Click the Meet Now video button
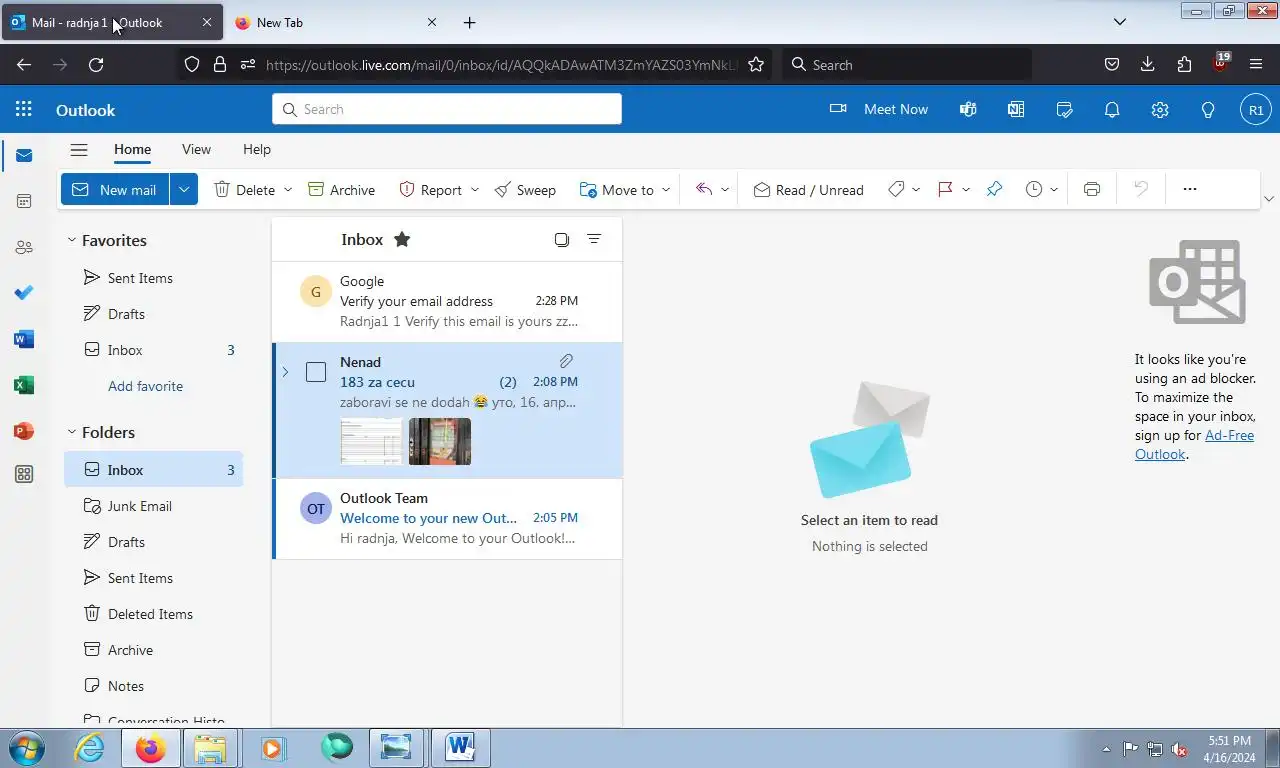The height and width of the screenshot is (768, 1280). (879, 109)
